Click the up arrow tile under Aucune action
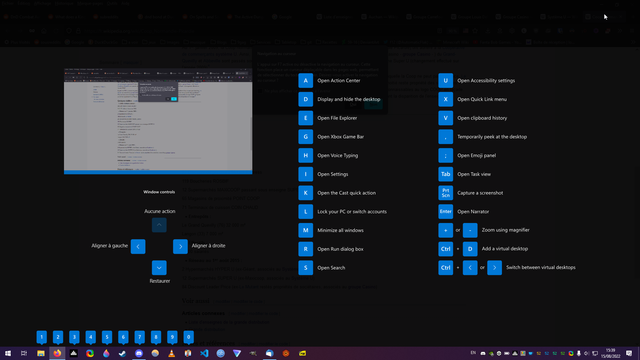Viewport: 640px width, 360px height. (x=159, y=225)
